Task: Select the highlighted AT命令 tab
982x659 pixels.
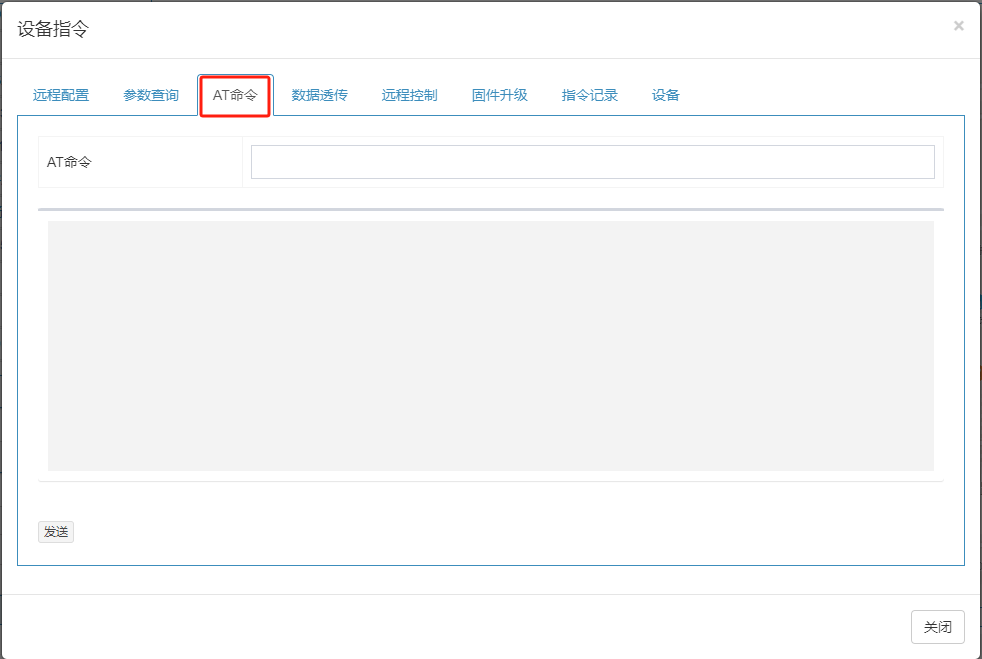Action: (x=235, y=96)
